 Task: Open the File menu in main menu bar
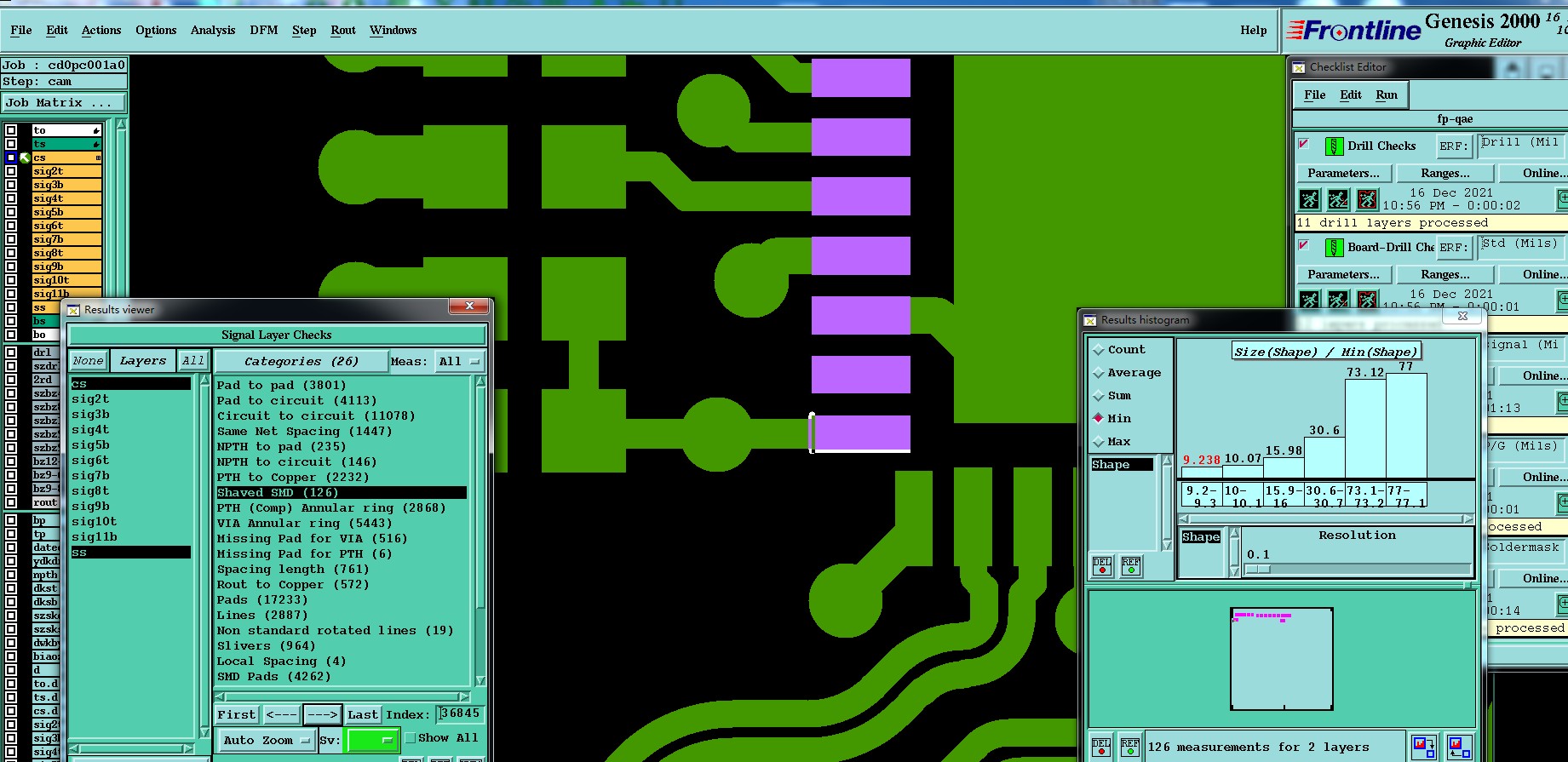point(21,31)
